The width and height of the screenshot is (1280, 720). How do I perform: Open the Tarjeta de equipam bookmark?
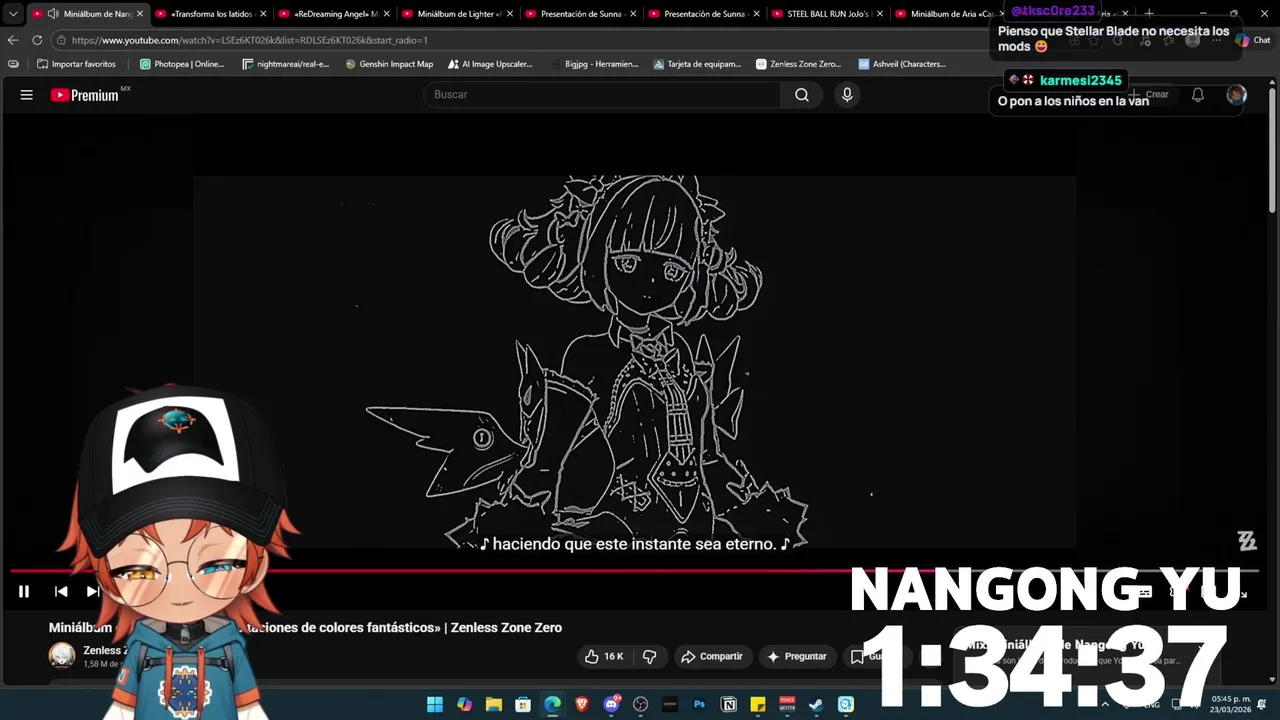(697, 64)
